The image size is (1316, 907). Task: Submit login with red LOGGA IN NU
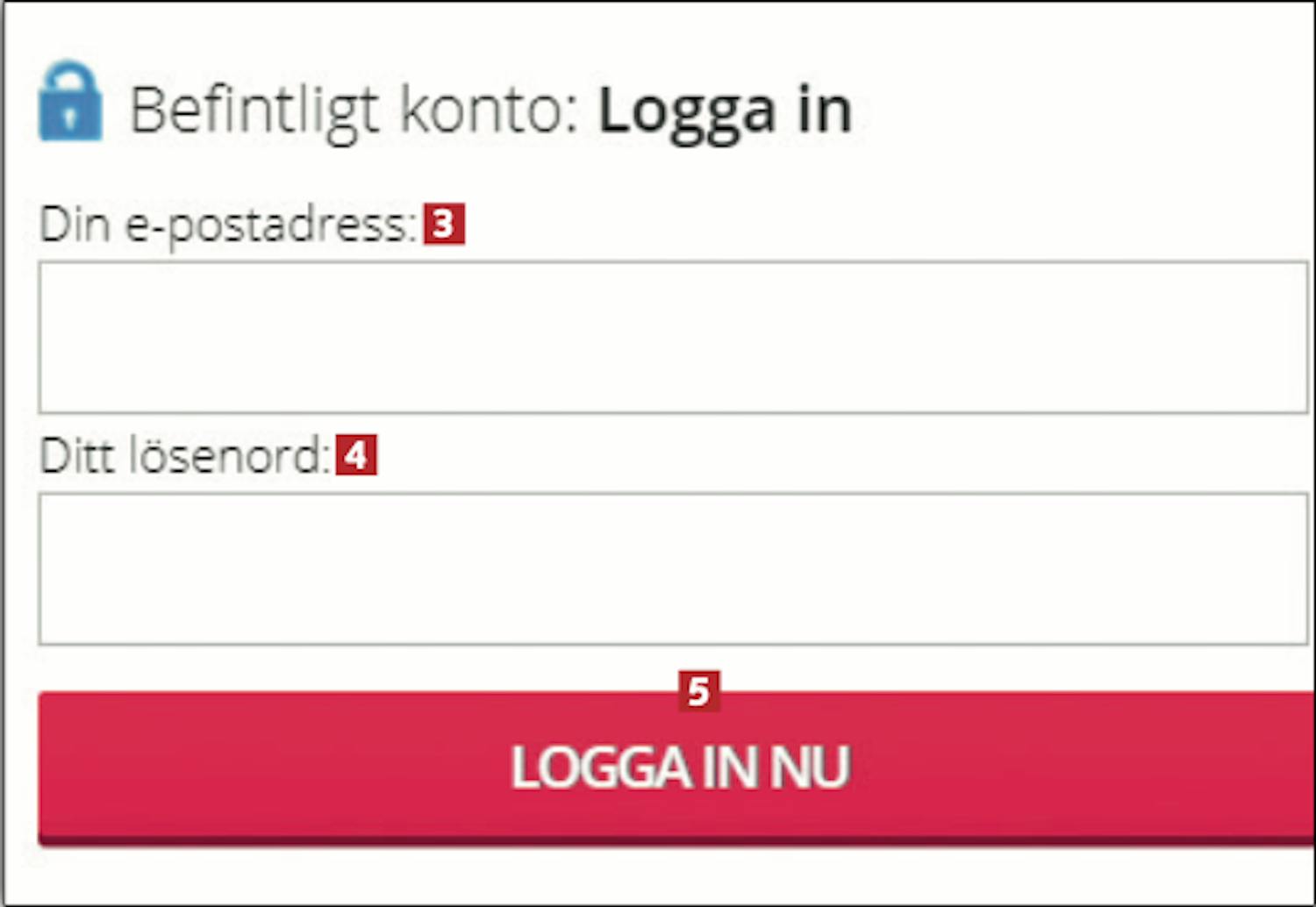tap(676, 768)
